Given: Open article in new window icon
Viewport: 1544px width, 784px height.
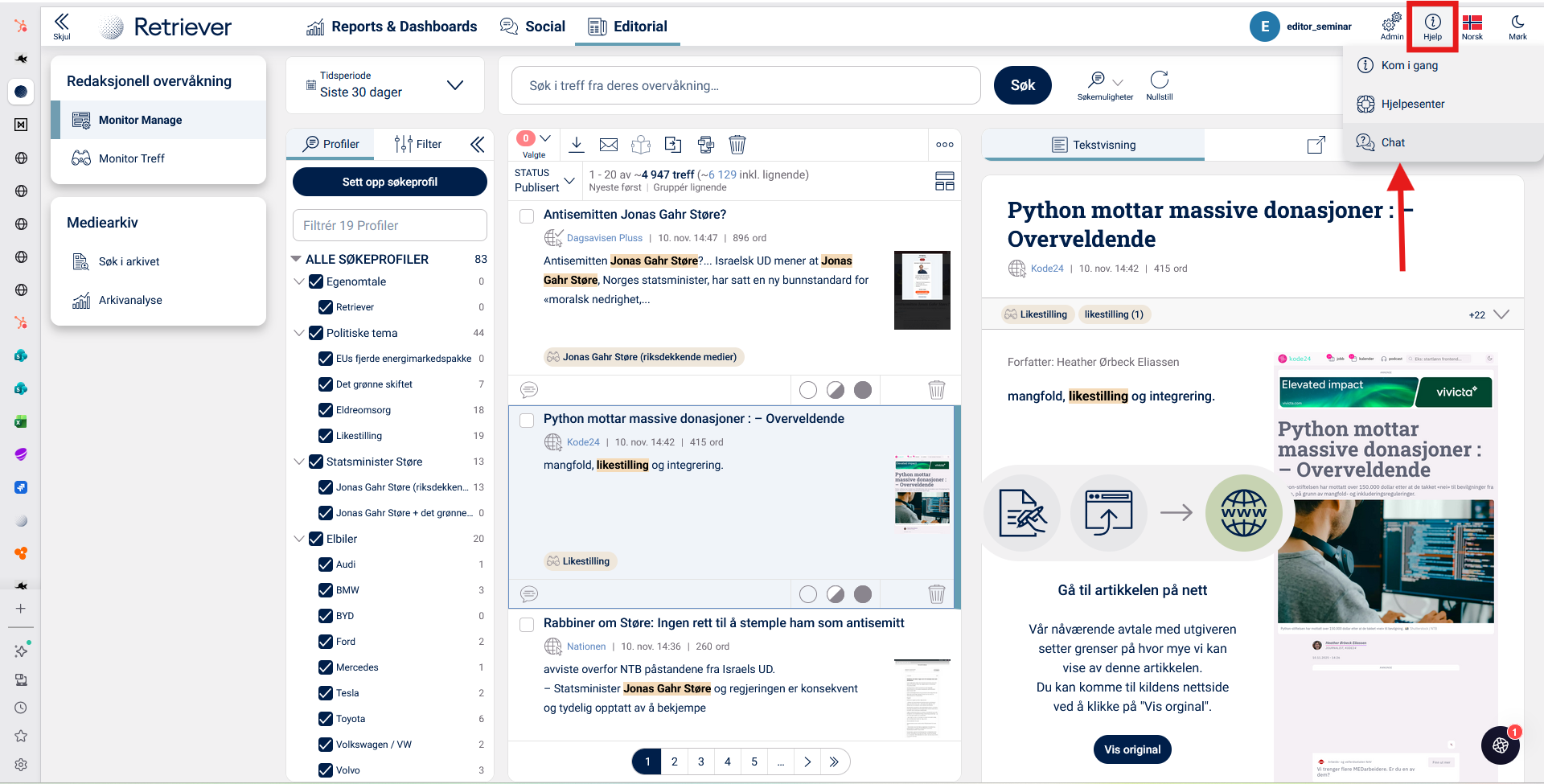Looking at the screenshot, I should pos(1316,145).
